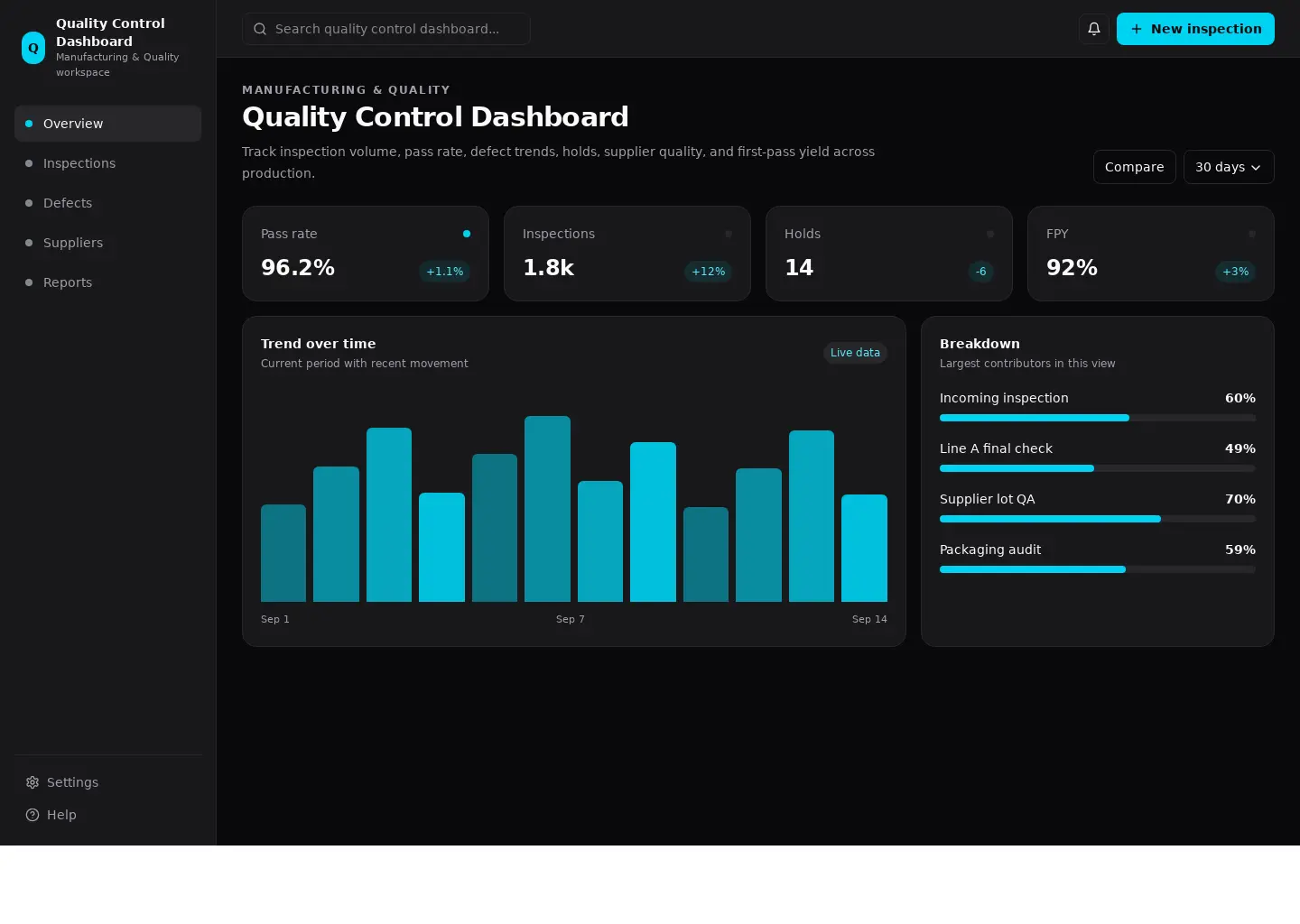Select the Holds metric card

tap(889, 254)
